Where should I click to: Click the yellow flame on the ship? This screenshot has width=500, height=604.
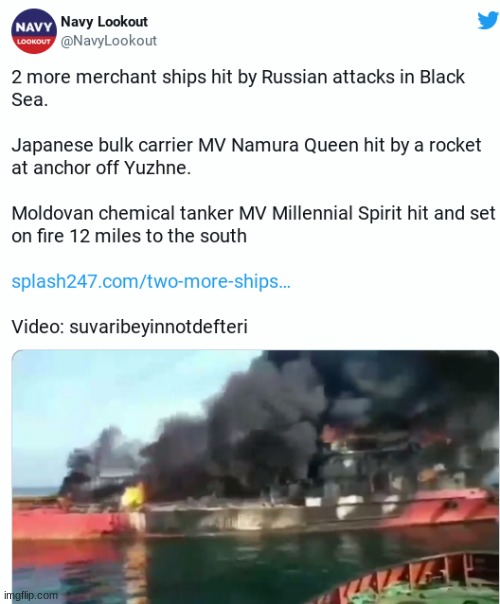click(x=133, y=495)
